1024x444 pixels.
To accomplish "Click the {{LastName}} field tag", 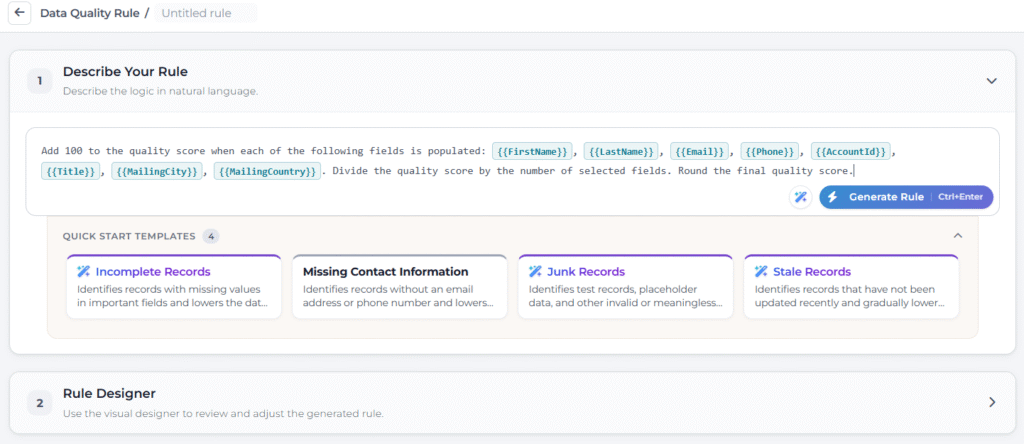I will (621, 151).
